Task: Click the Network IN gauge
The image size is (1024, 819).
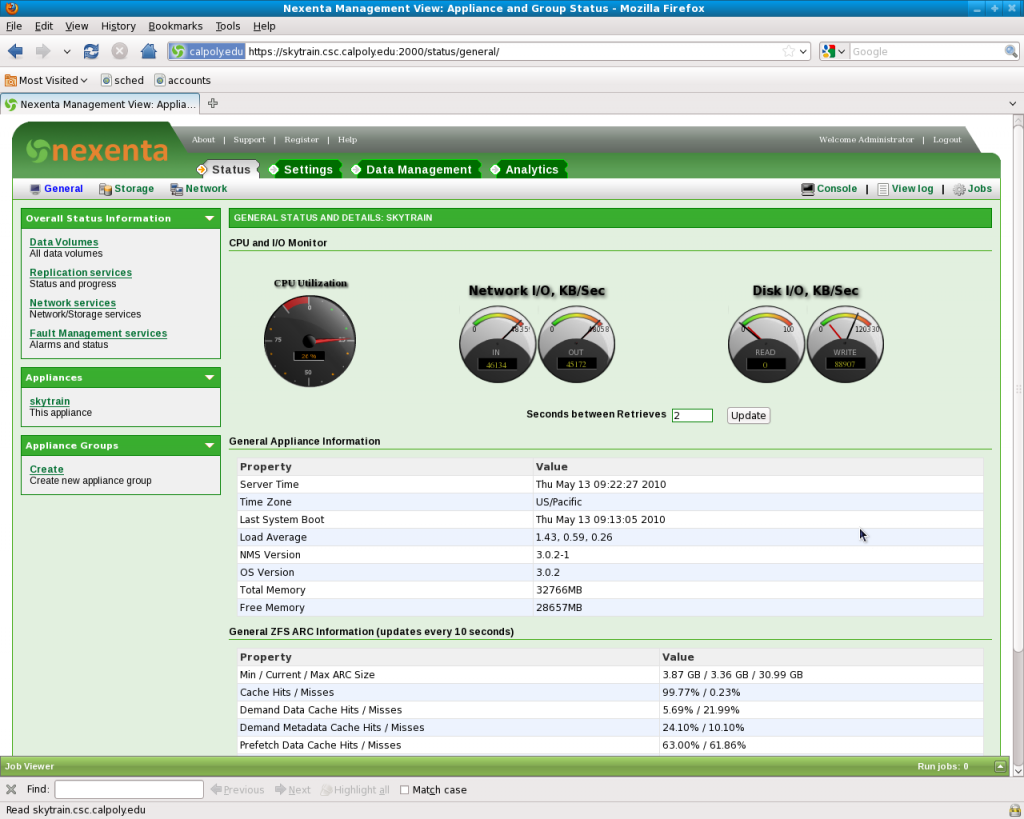Action: click(497, 344)
